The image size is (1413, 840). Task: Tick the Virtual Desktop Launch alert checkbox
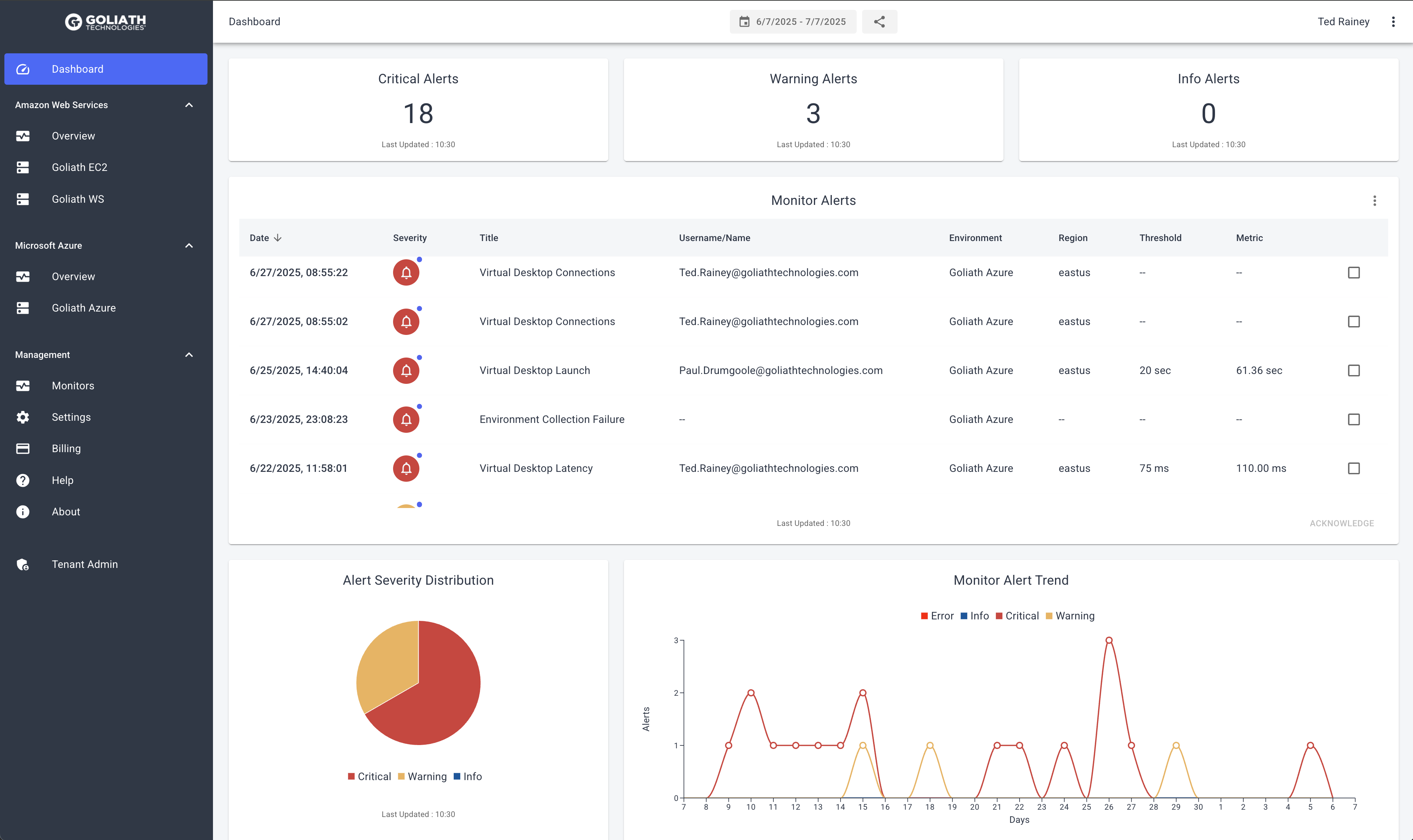1353,371
